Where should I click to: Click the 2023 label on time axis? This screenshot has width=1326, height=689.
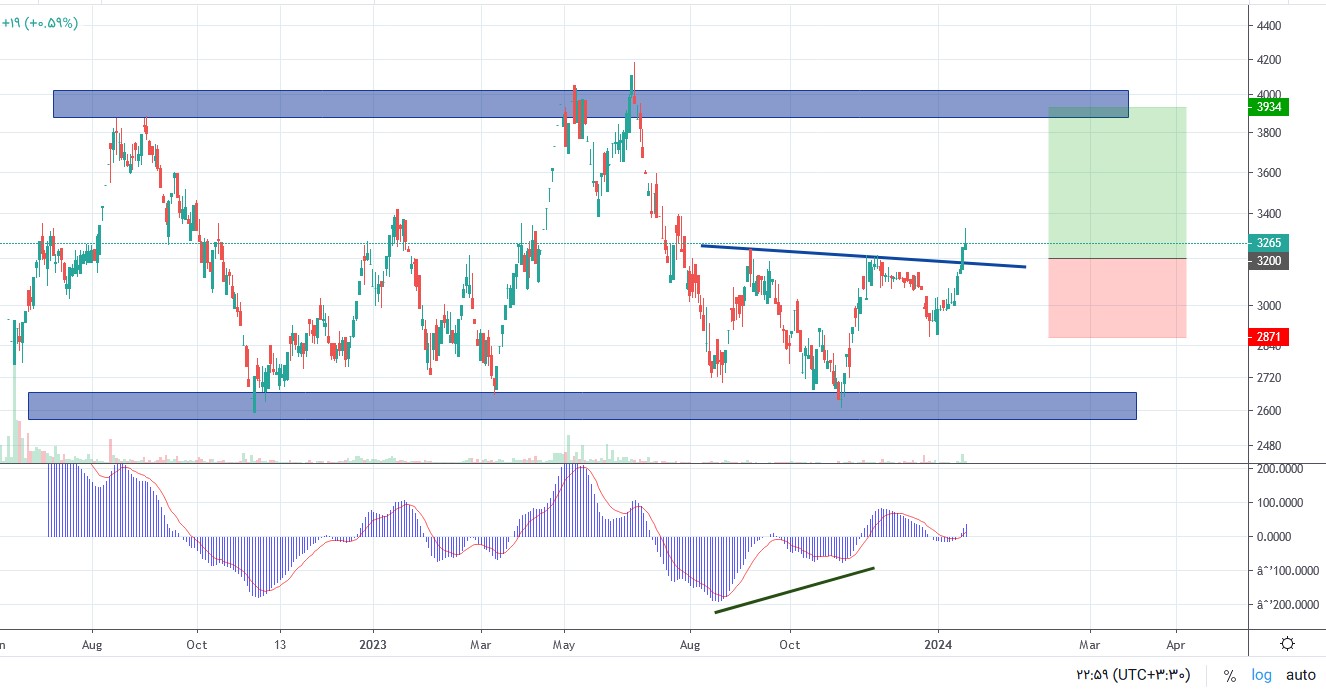(x=373, y=644)
